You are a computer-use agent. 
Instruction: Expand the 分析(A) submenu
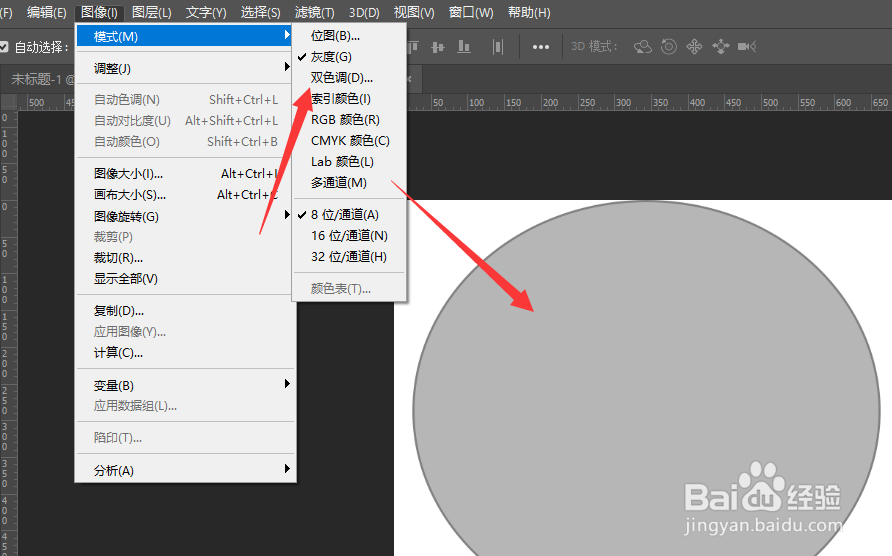(x=185, y=471)
